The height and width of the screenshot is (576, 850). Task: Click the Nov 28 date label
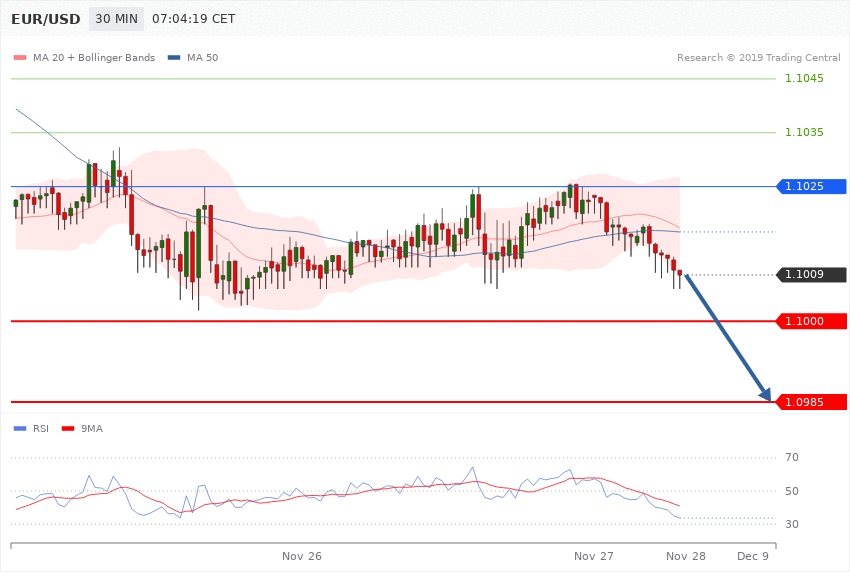coord(685,555)
